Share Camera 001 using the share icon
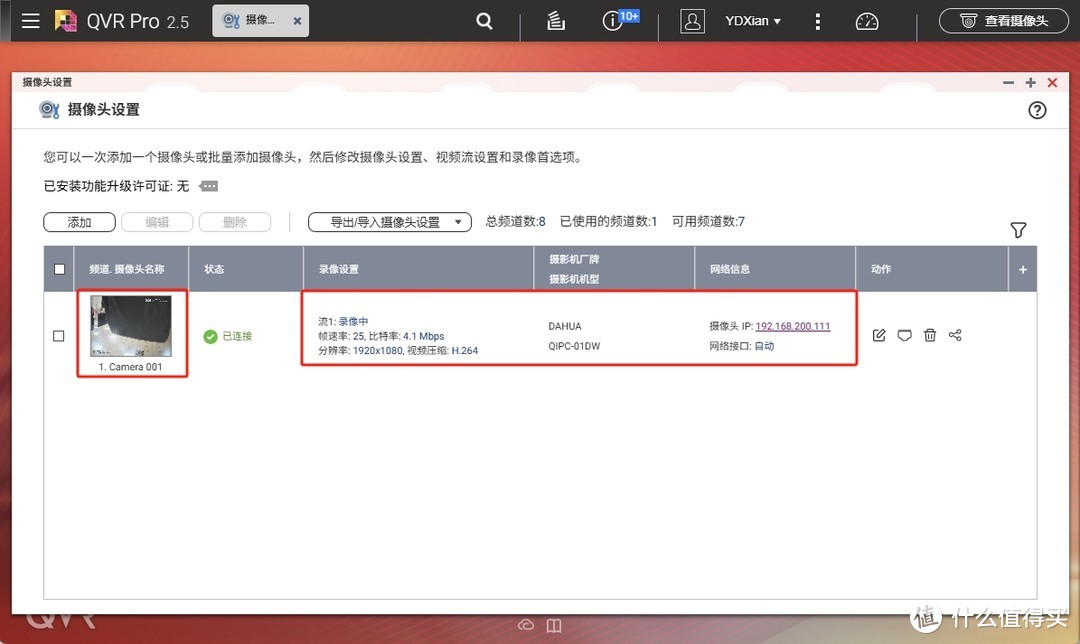Viewport: 1080px width, 644px height. click(955, 335)
